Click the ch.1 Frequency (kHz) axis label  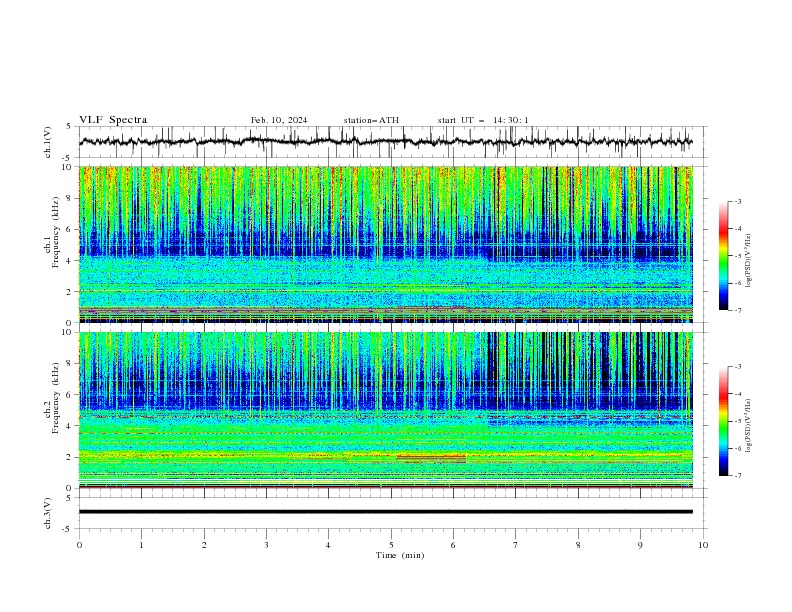(x=52, y=232)
